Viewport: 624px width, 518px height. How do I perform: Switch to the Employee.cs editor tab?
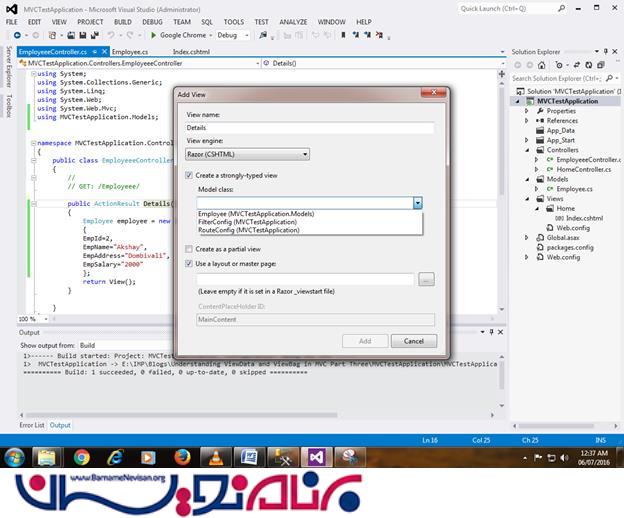130,50
